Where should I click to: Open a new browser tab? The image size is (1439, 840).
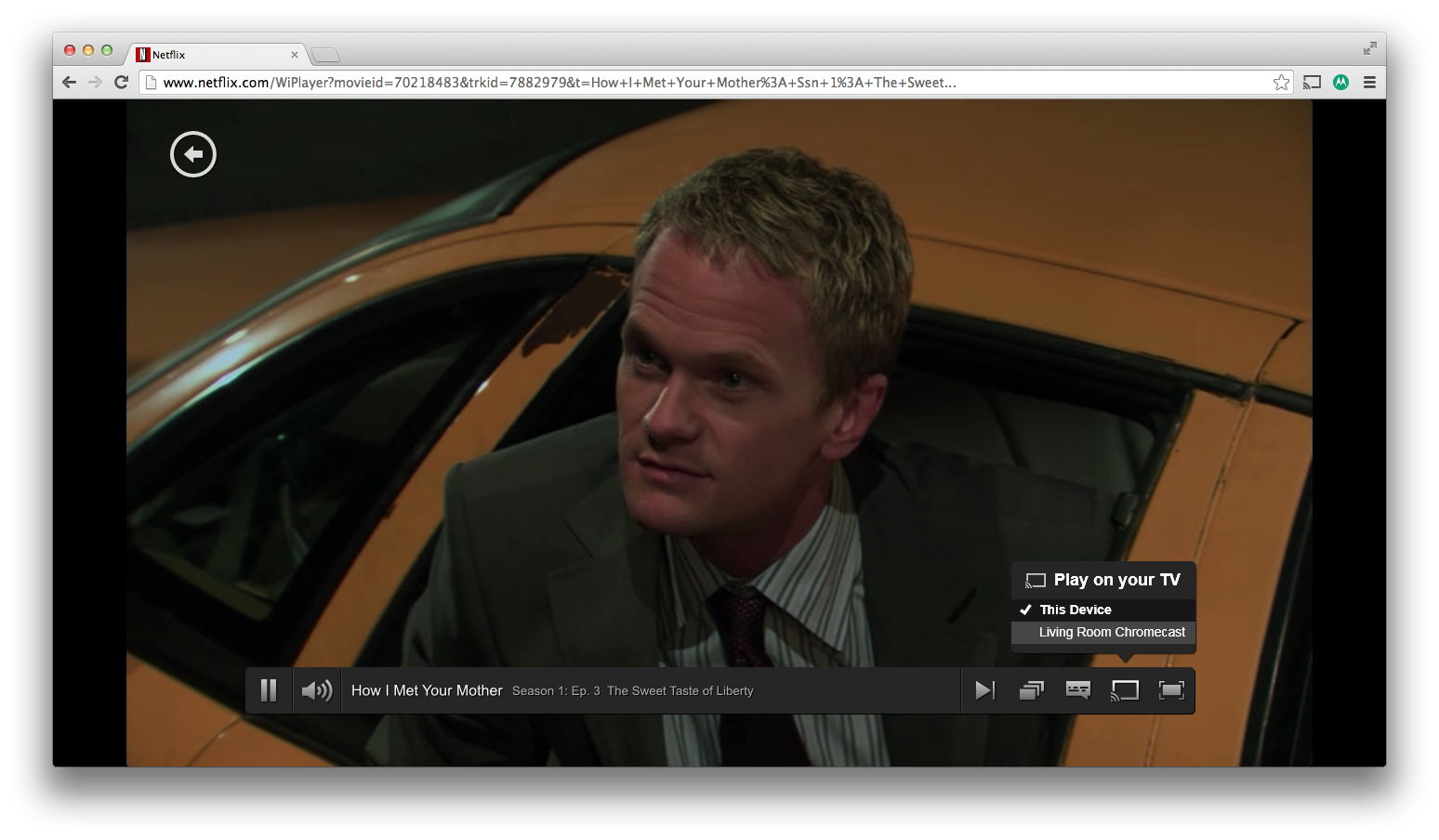pyautogui.click(x=324, y=55)
